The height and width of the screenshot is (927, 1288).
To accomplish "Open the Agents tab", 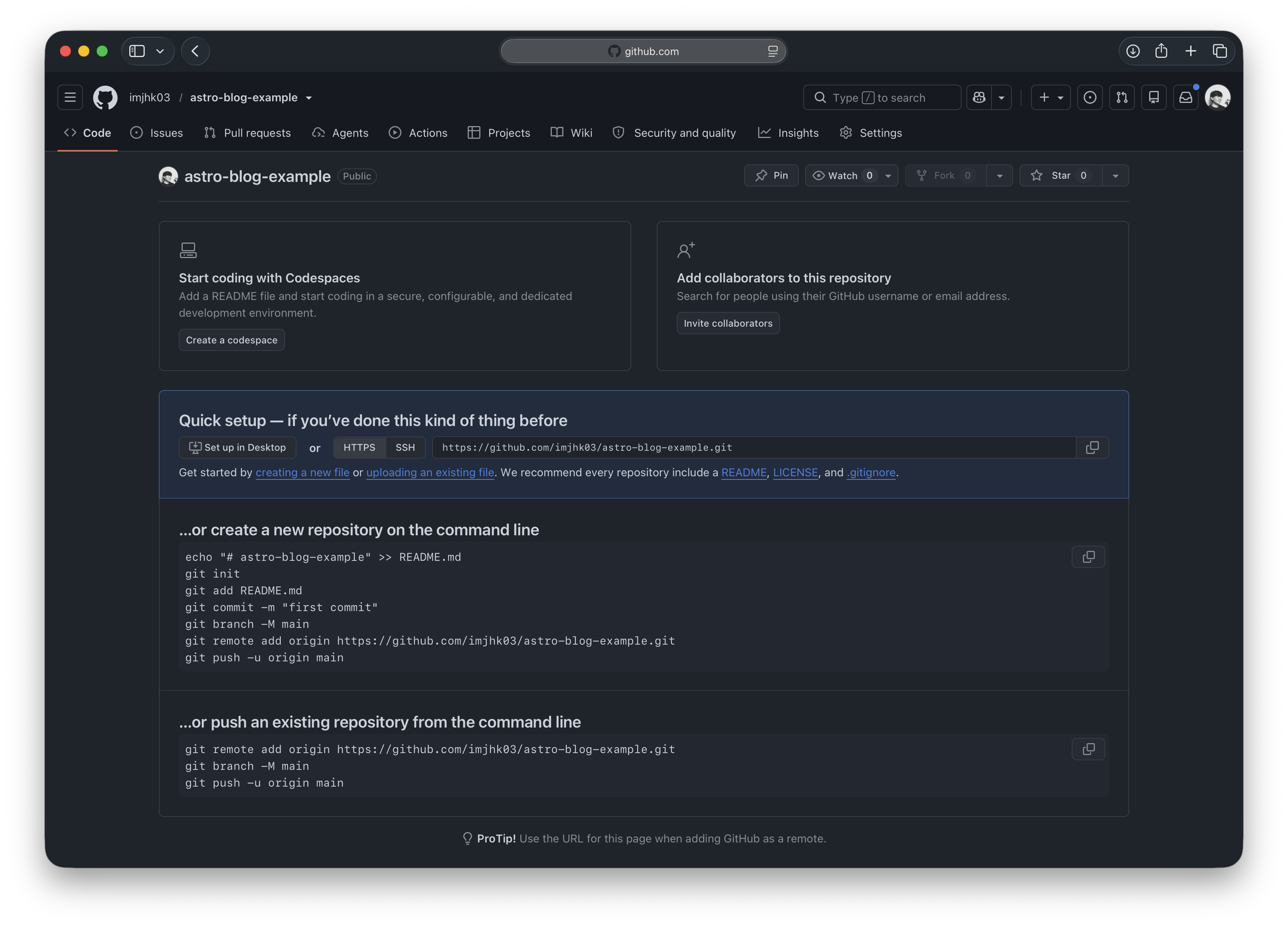I will tap(340, 133).
